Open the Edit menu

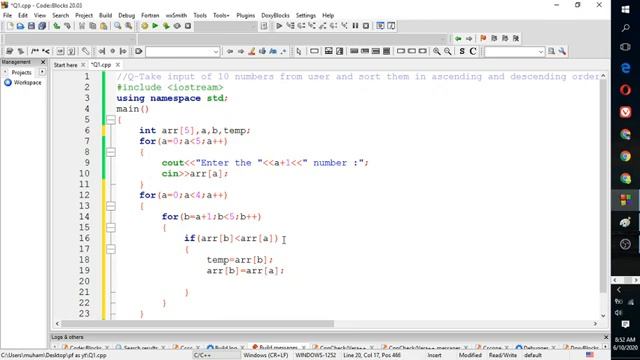tap(23, 16)
